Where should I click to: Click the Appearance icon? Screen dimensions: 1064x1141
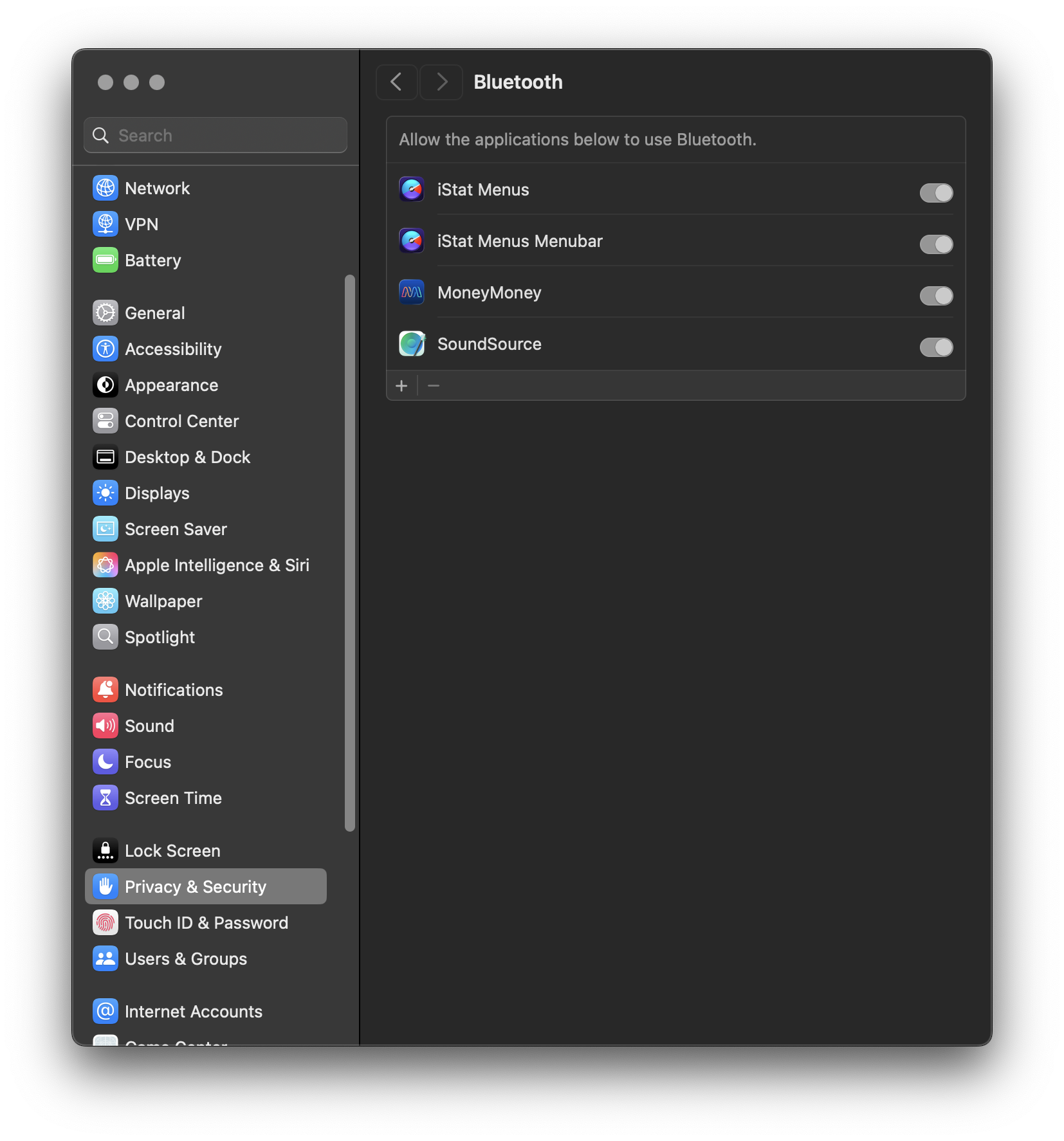pyautogui.click(x=105, y=385)
